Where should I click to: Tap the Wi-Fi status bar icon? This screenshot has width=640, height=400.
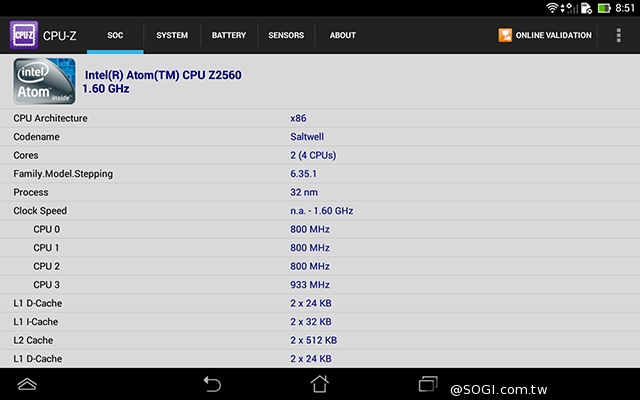click(x=552, y=8)
